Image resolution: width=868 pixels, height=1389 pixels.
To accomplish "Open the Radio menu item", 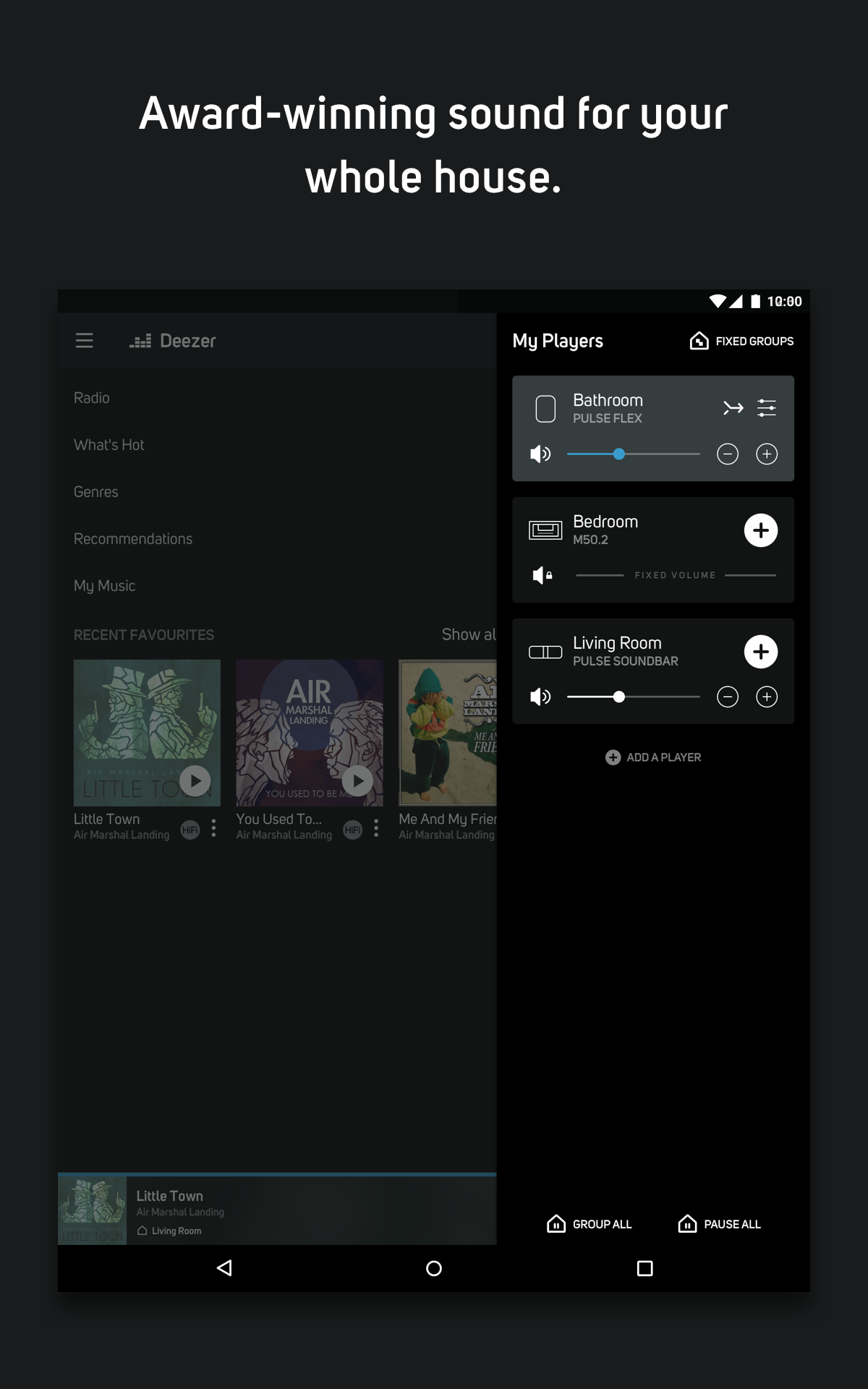I will coord(92,398).
